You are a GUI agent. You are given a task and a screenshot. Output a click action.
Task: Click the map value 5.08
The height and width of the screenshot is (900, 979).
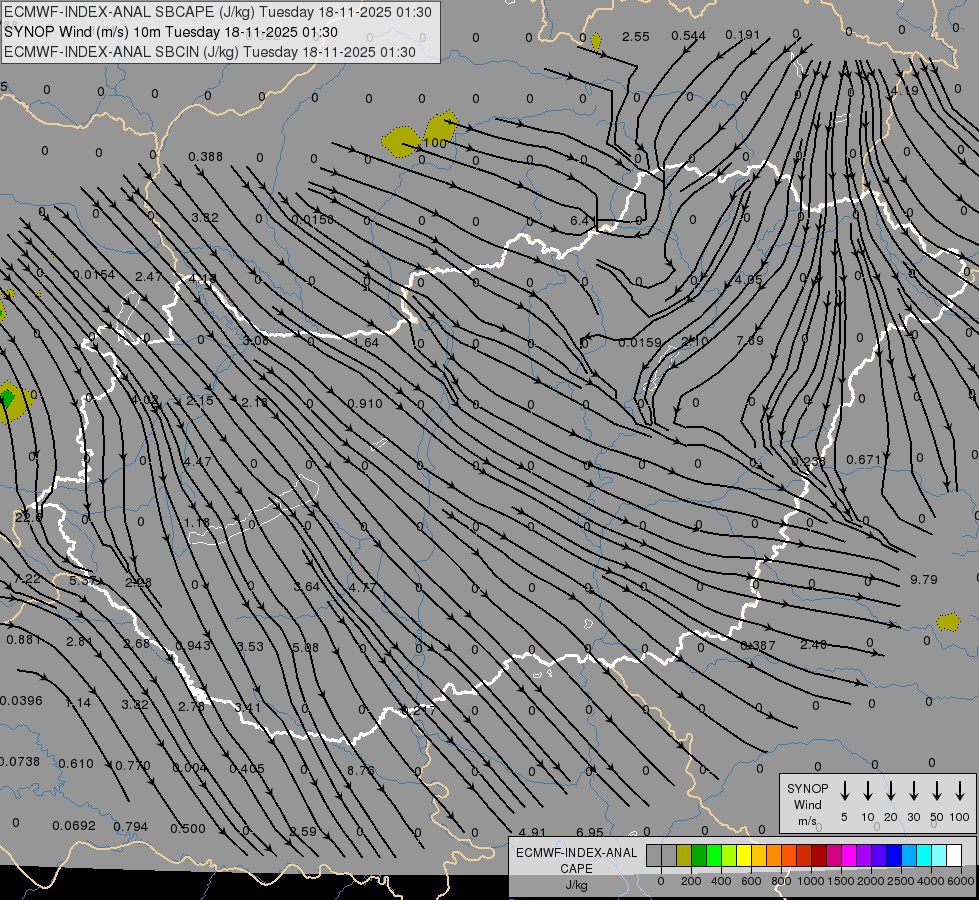click(305, 647)
